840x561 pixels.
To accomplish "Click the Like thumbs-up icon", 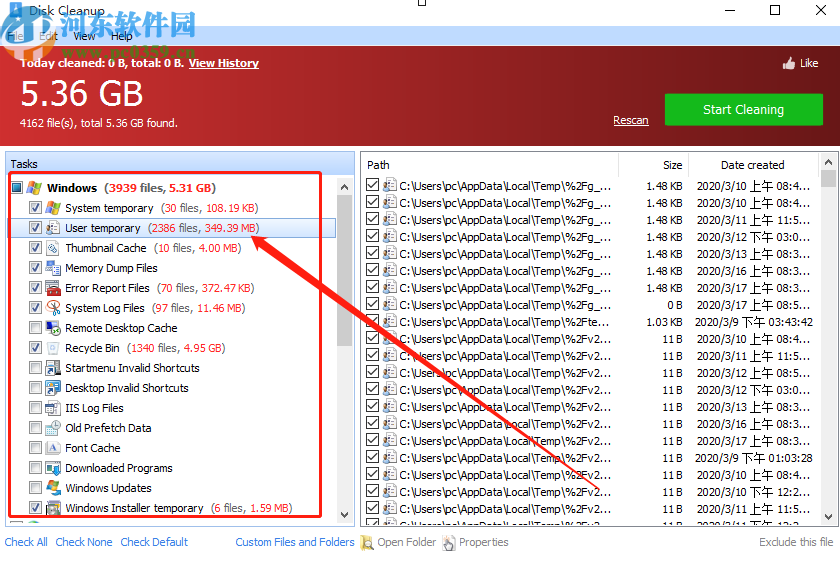I will (789, 64).
